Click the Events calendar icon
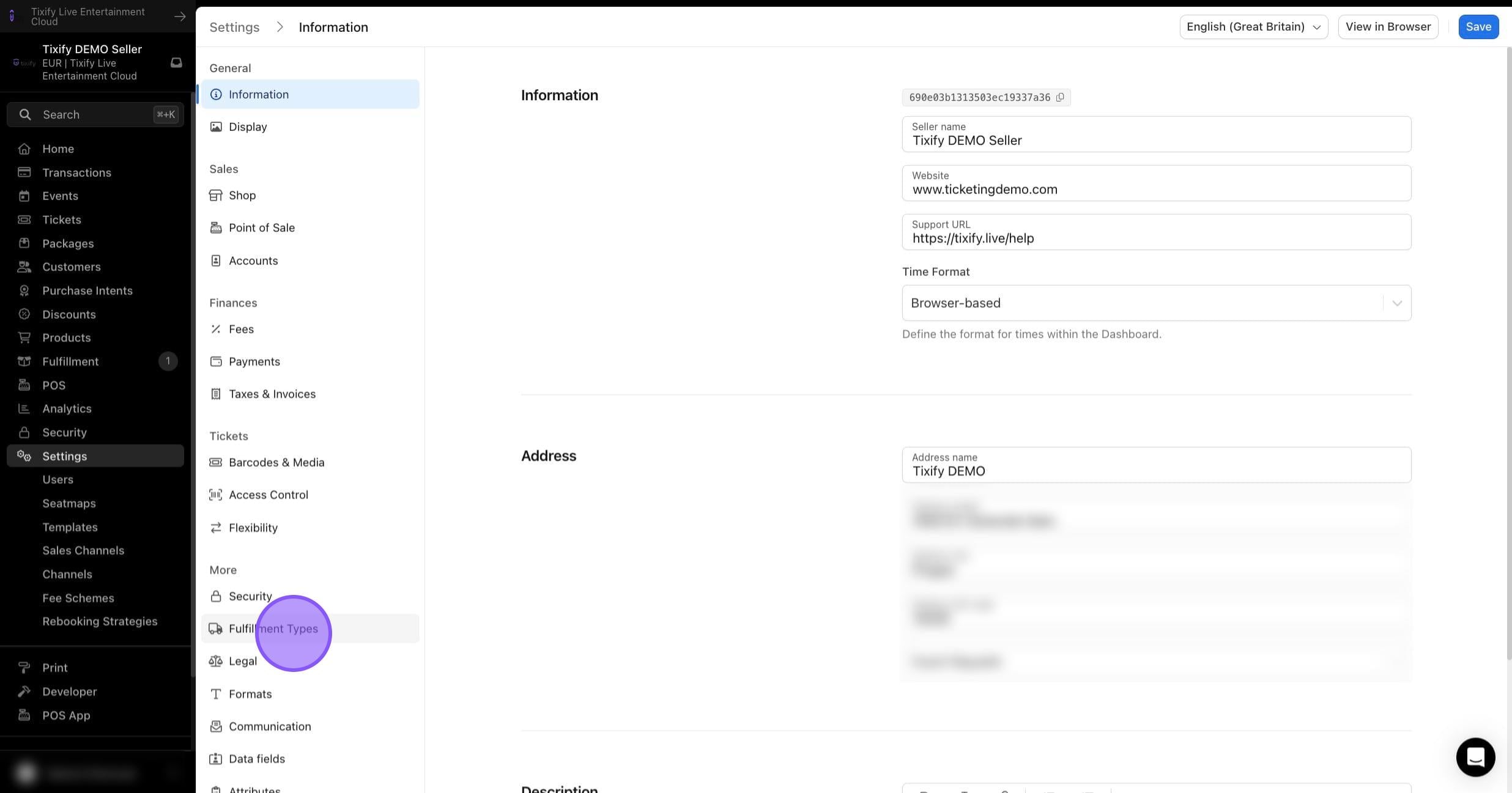This screenshot has height=793, width=1512. pyautogui.click(x=24, y=196)
